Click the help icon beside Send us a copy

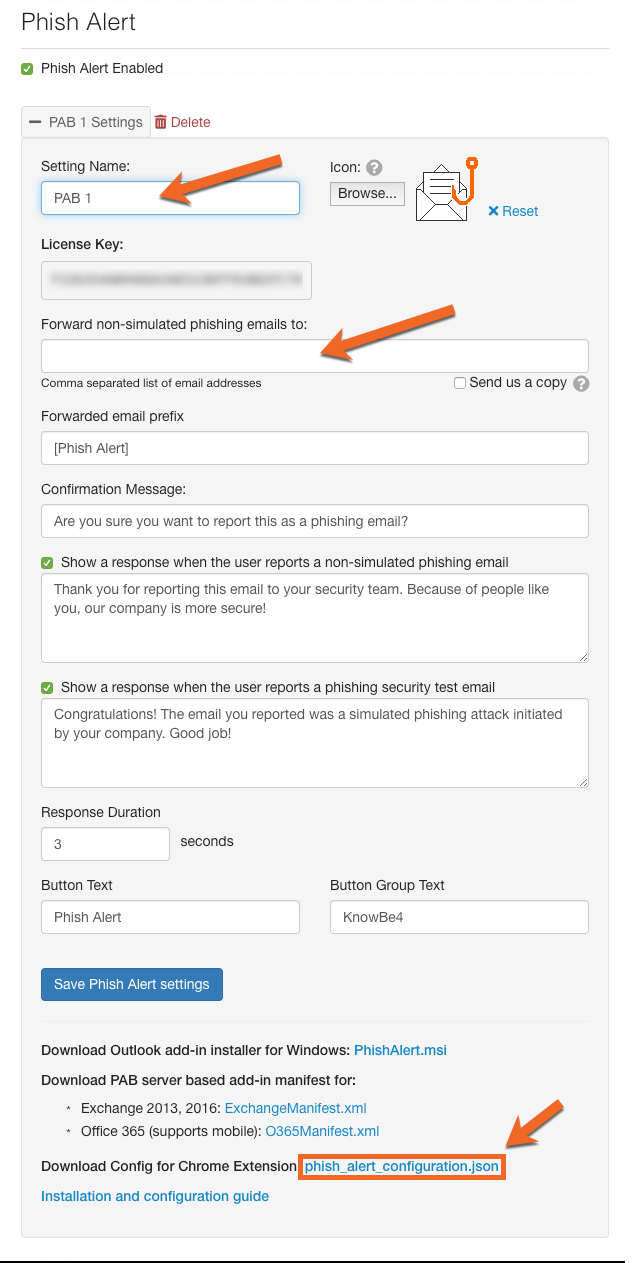pyautogui.click(x=581, y=383)
